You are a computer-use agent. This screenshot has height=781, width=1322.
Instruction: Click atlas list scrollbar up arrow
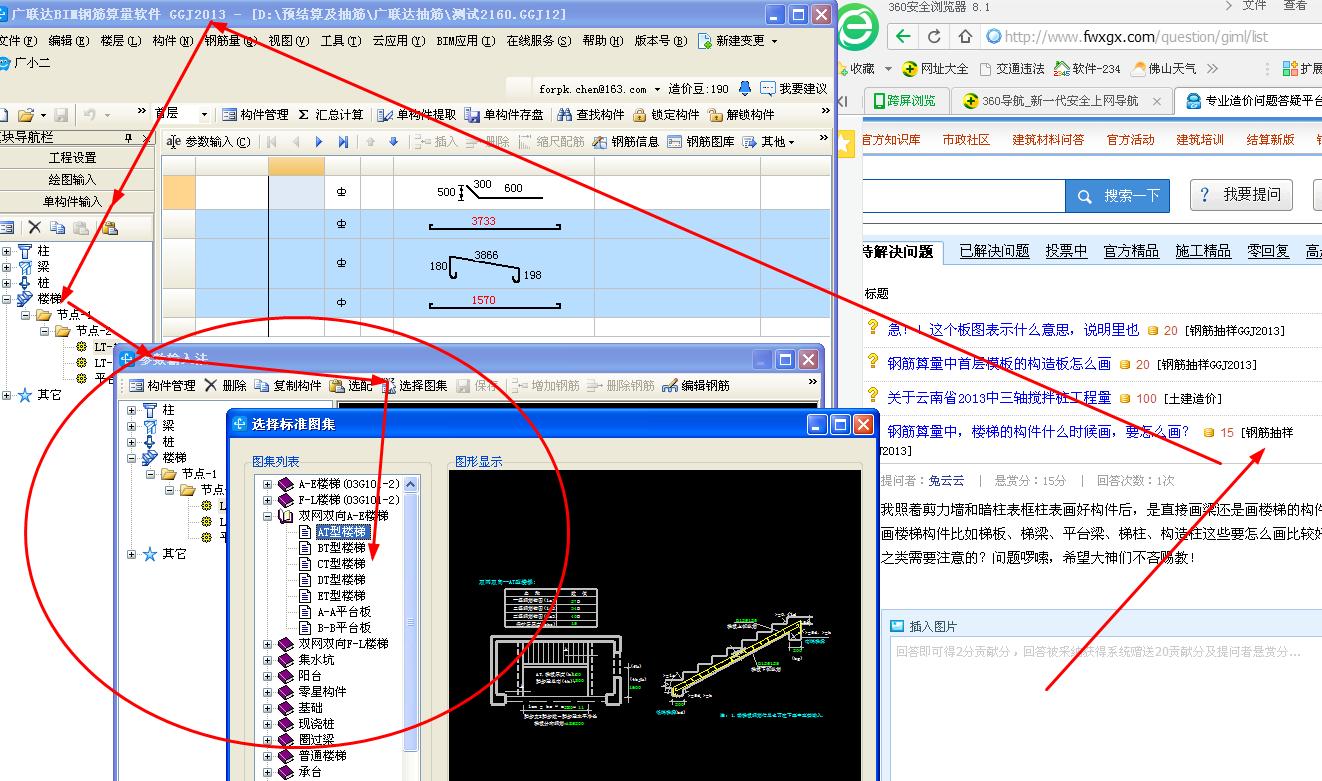pos(411,483)
